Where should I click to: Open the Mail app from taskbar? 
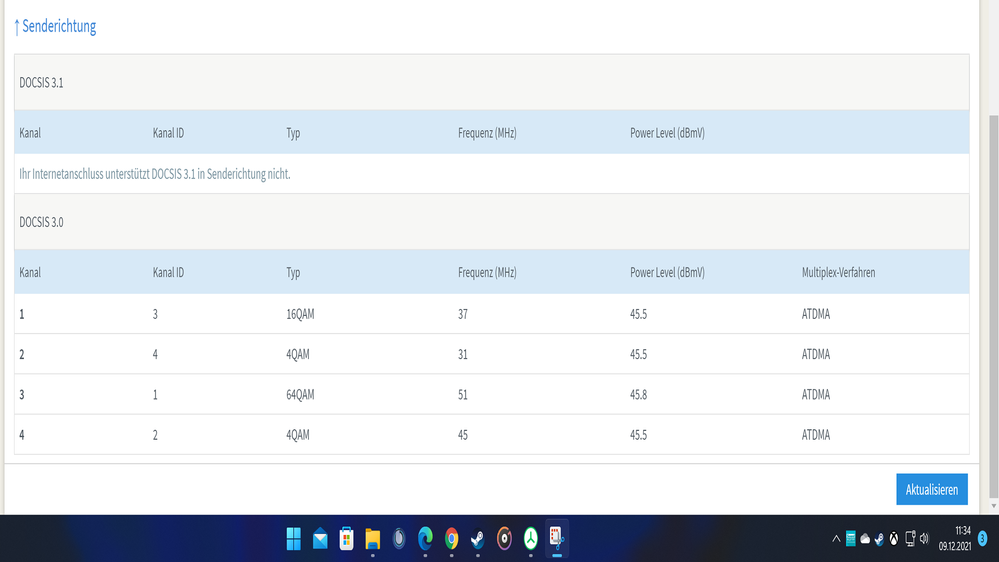click(320, 539)
